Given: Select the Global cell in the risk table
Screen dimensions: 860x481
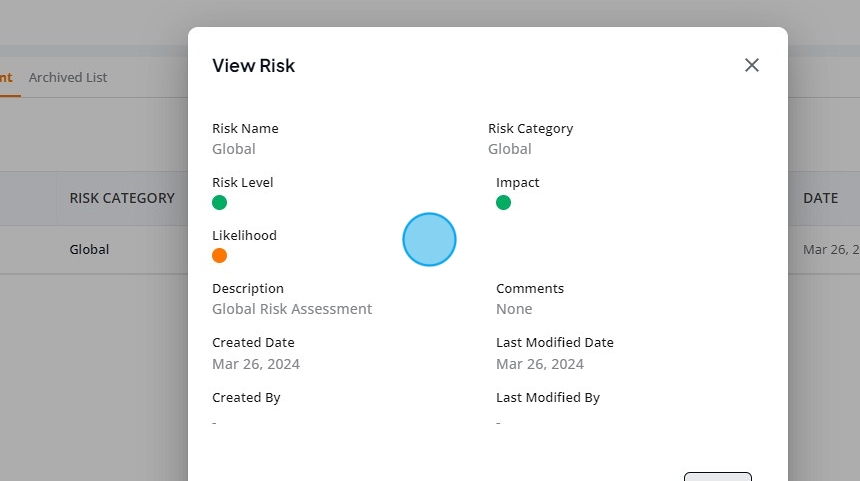Looking at the screenshot, I should point(89,250).
